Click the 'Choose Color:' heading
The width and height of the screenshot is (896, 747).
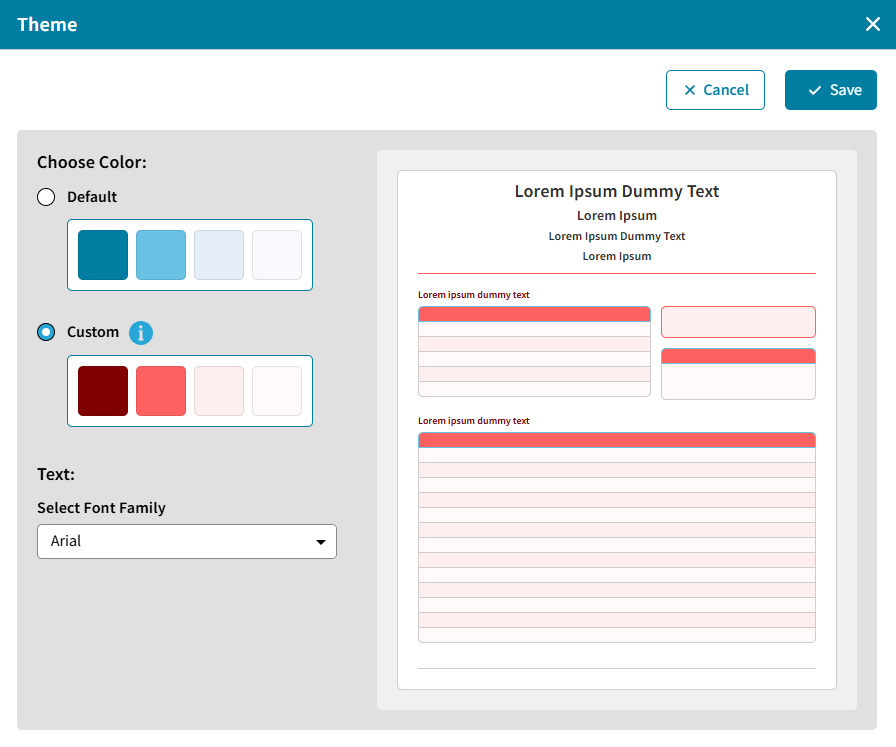[92, 162]
